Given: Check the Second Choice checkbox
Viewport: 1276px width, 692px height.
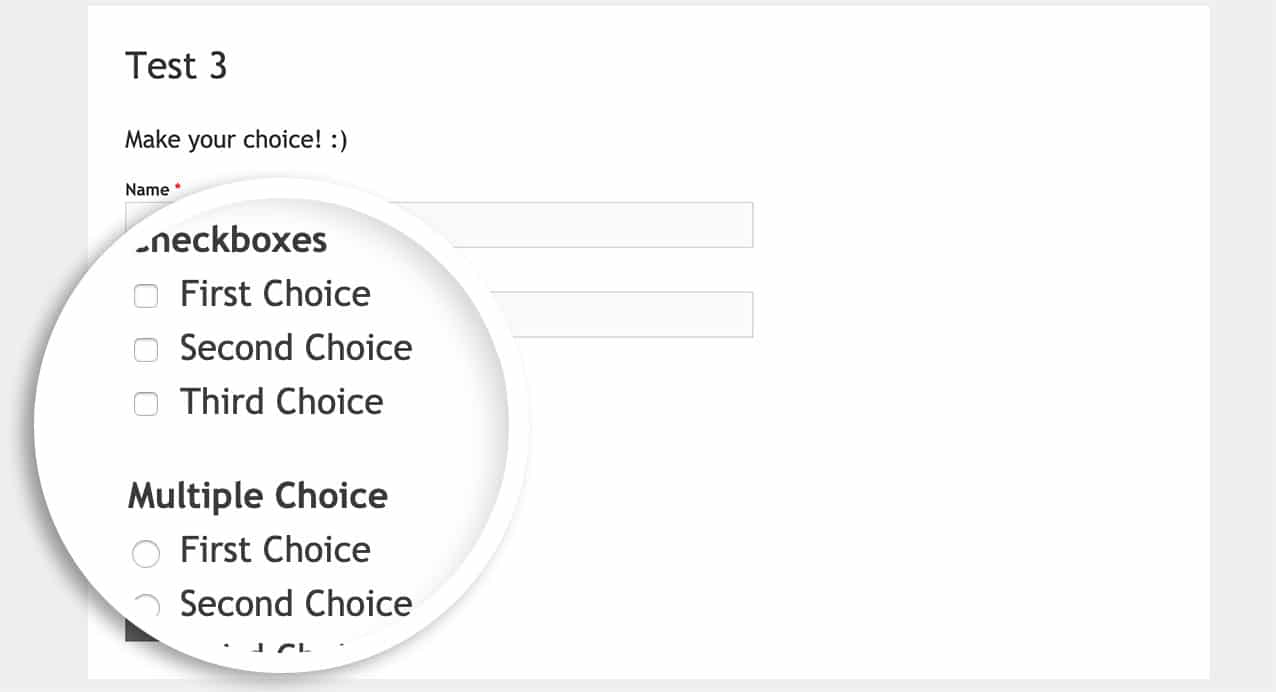Looking at the screenshot, I should click(146, 350).
